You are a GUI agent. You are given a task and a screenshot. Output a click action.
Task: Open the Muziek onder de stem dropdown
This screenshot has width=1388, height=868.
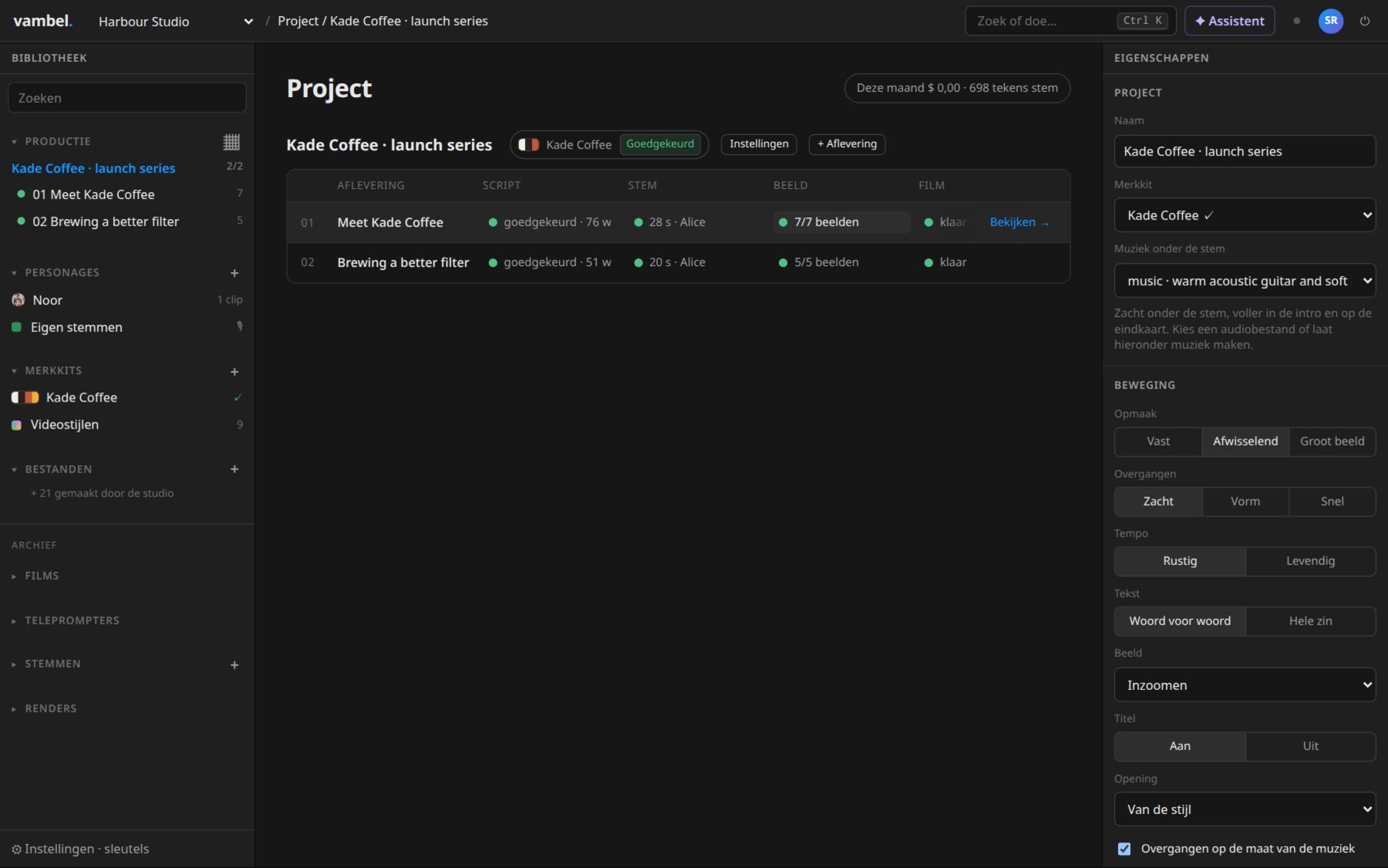point(1245,281)
